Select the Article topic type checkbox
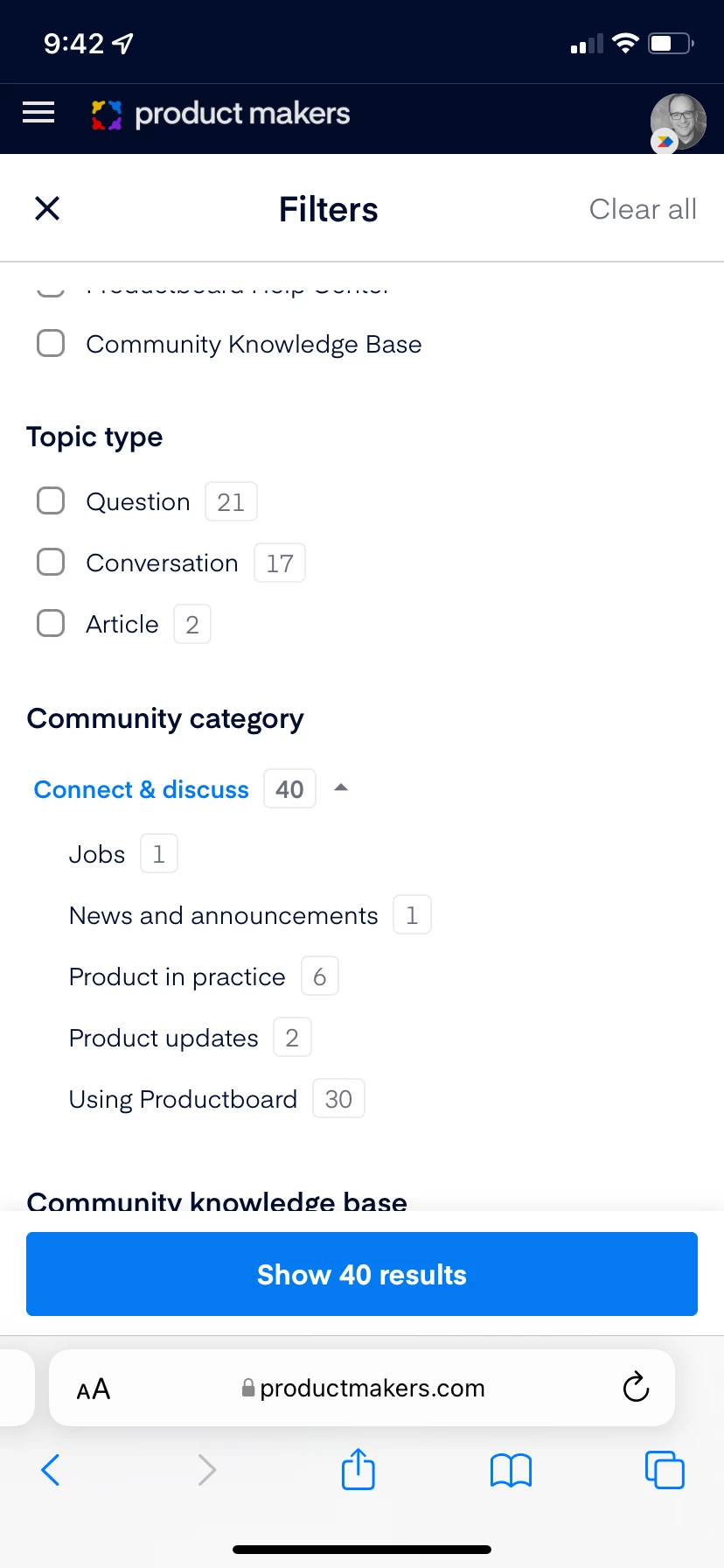 [x=51, y=624]
